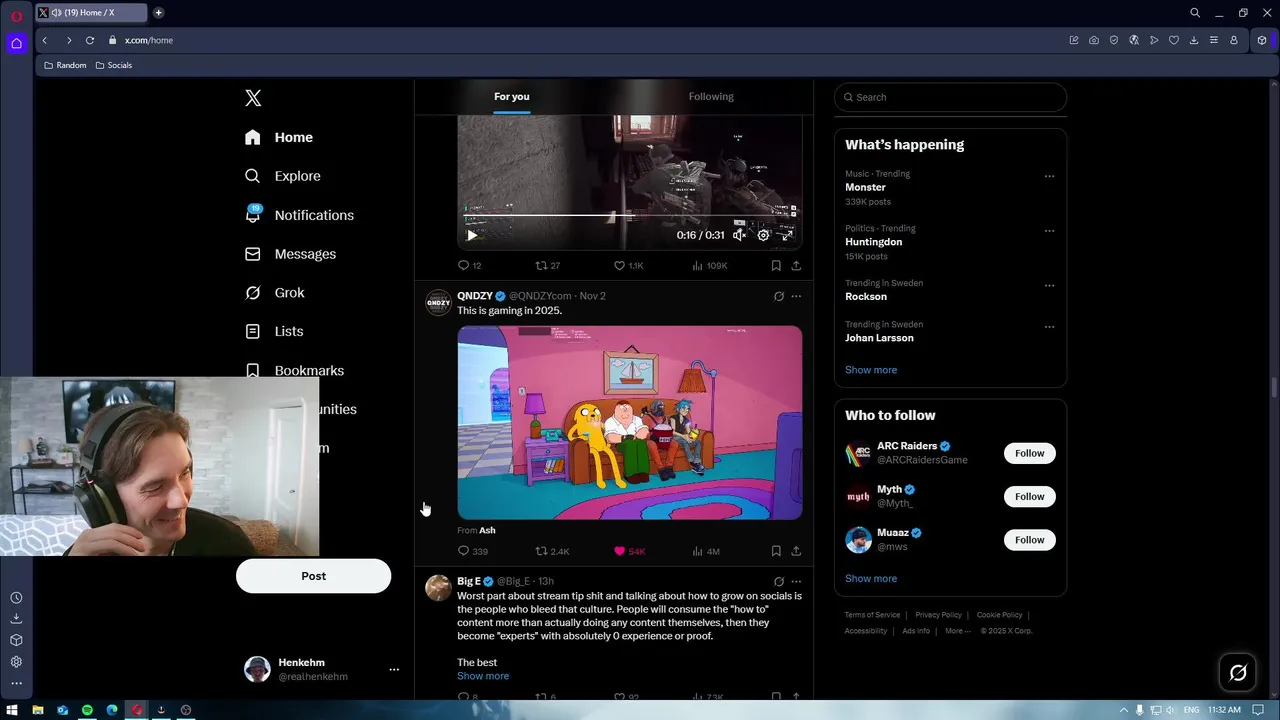This screenshot has height=720, width=1280.
Task: Open Big E profile avatar
Action: click(x=439, y=588)
